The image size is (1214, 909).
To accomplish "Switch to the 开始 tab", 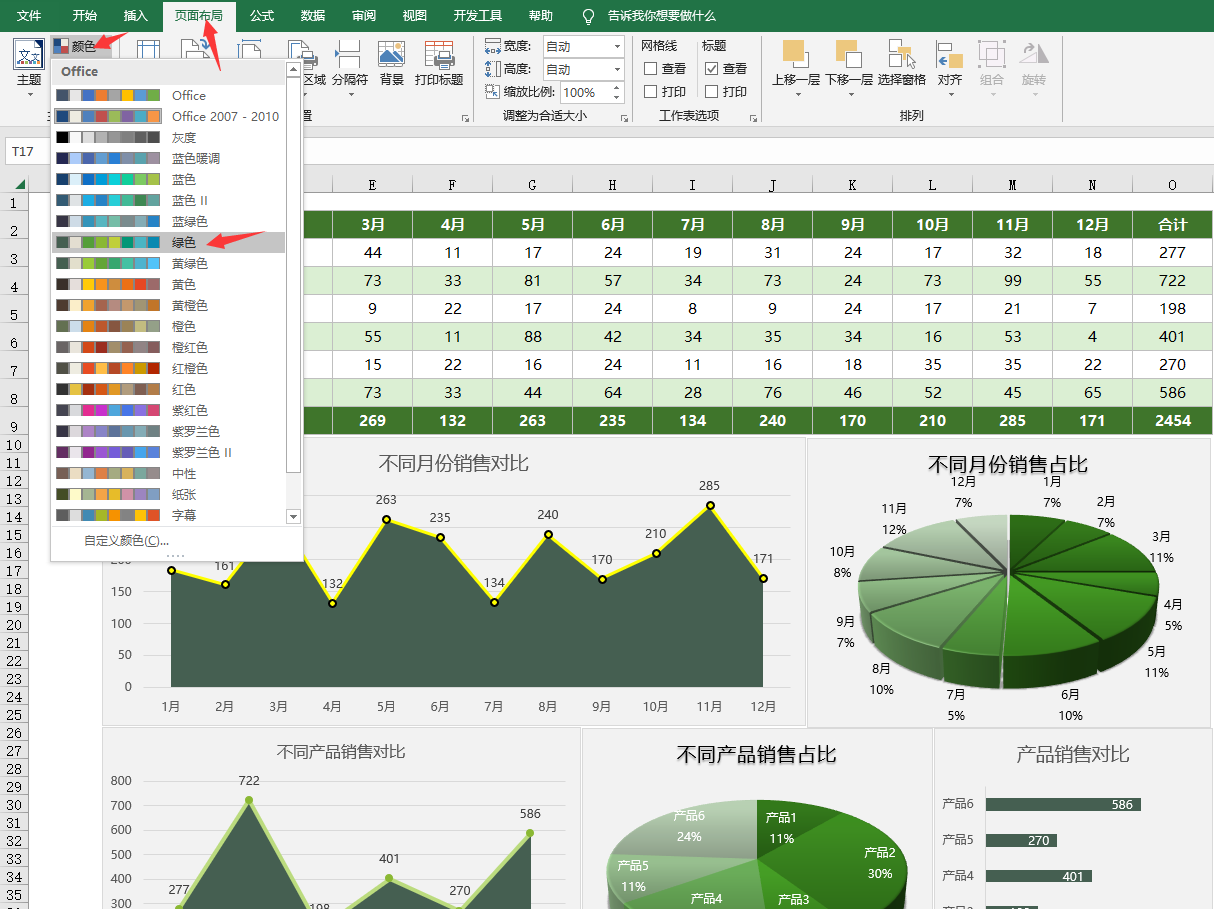I will point(85,16).
